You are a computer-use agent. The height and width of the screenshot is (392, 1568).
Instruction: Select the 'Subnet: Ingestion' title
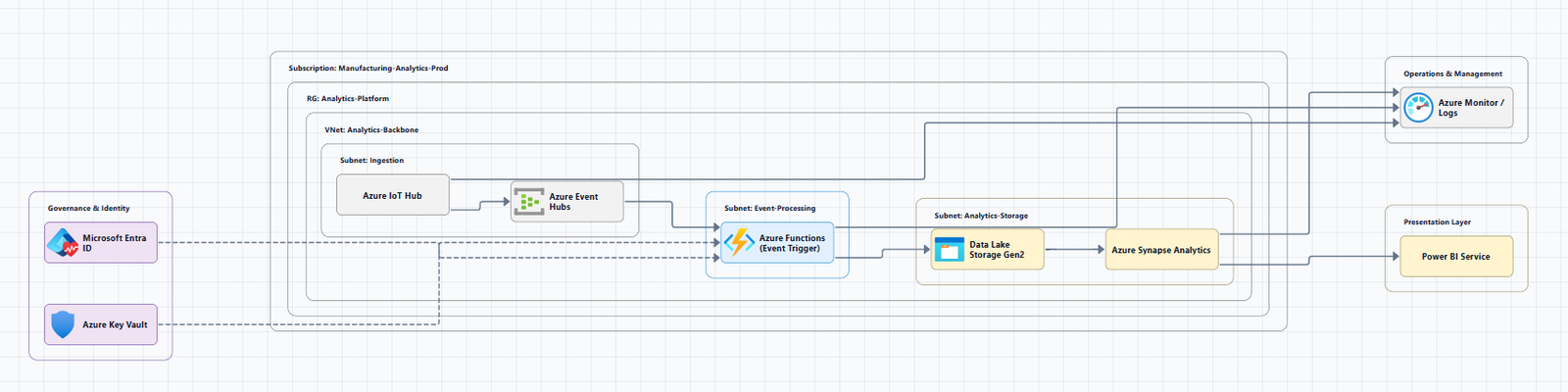coord(371,161)
